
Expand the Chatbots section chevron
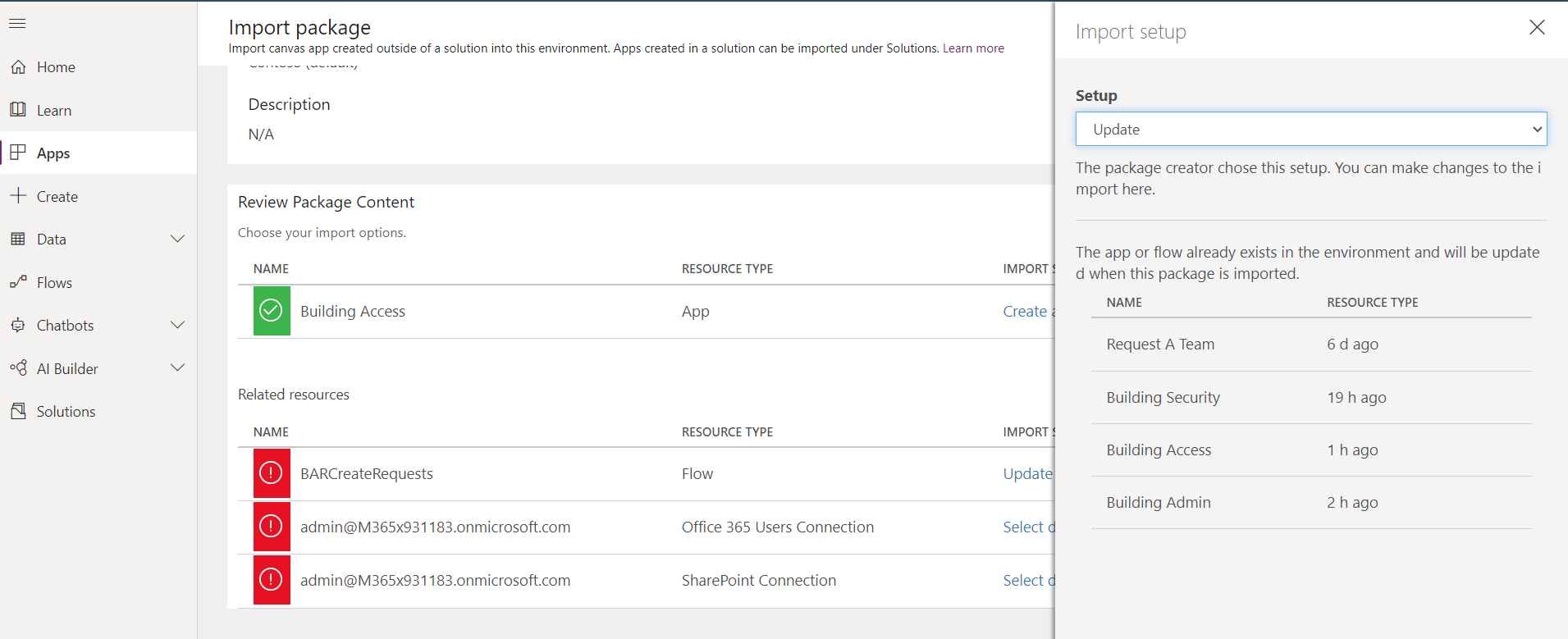tap(177, 325)
